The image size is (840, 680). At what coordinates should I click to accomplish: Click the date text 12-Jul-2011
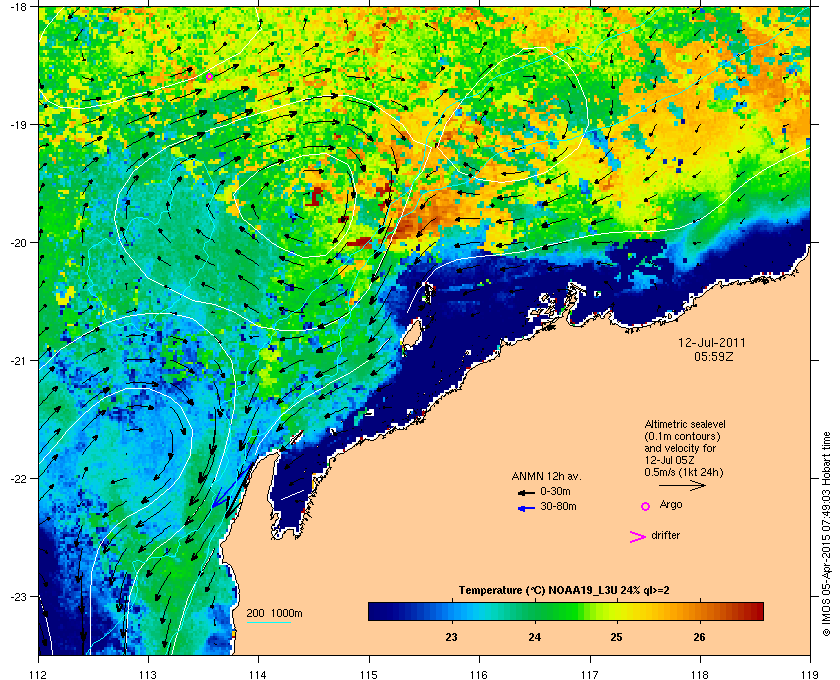(711, 343)
